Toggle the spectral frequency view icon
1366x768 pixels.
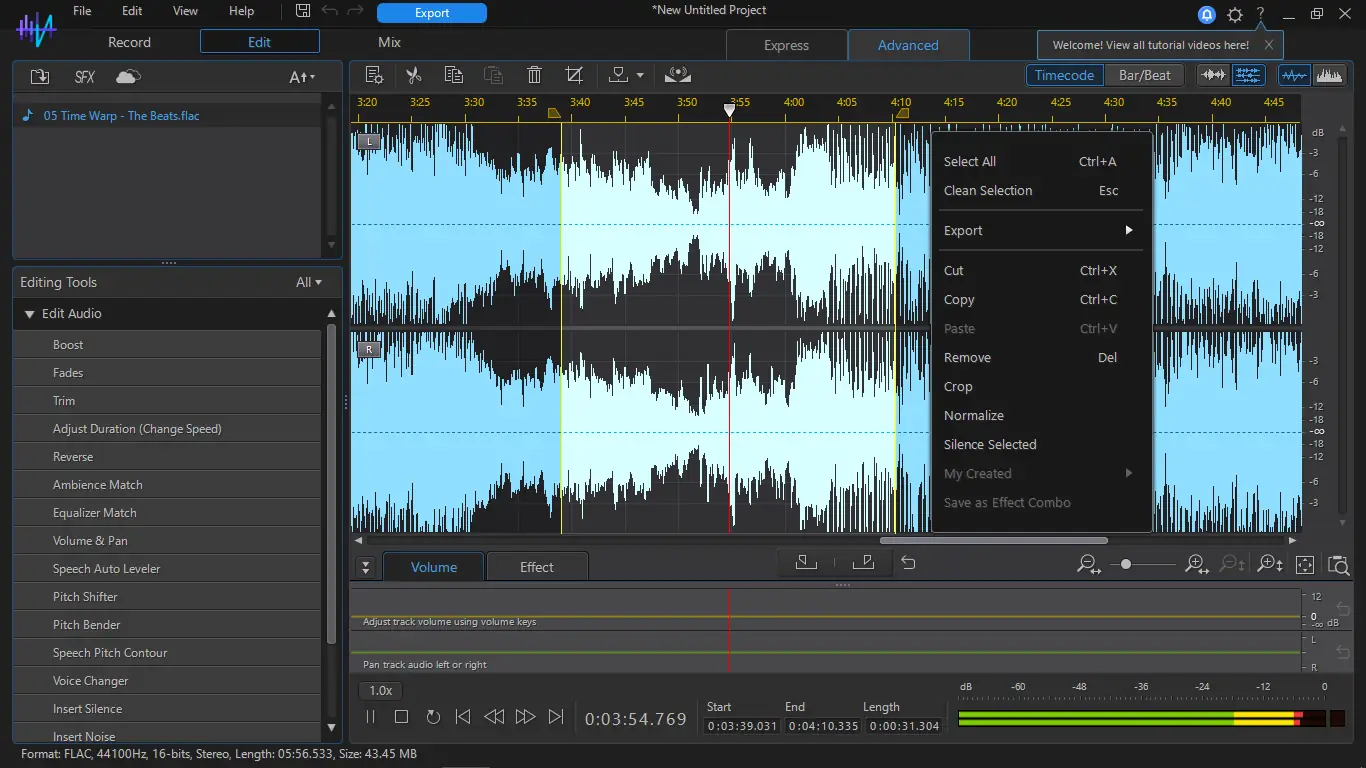pos(1328,75)
